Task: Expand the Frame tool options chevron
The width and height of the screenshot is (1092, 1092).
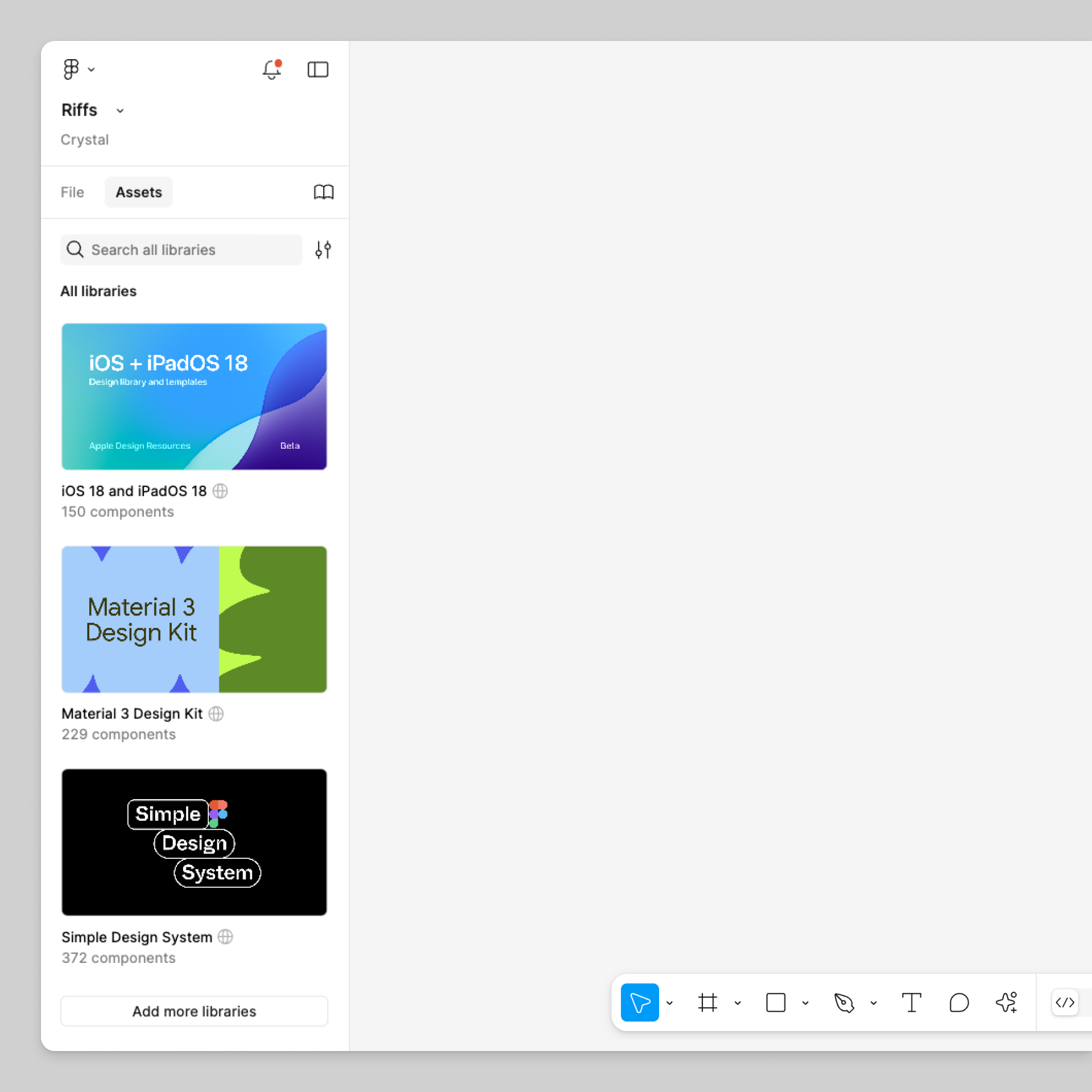Action: (738, 1003)
